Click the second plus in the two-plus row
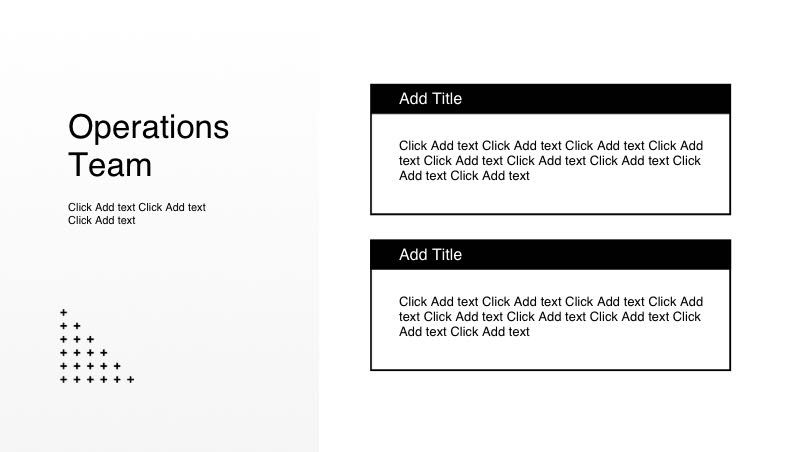The width and height of the screenshot is (804, 452). 77,325
